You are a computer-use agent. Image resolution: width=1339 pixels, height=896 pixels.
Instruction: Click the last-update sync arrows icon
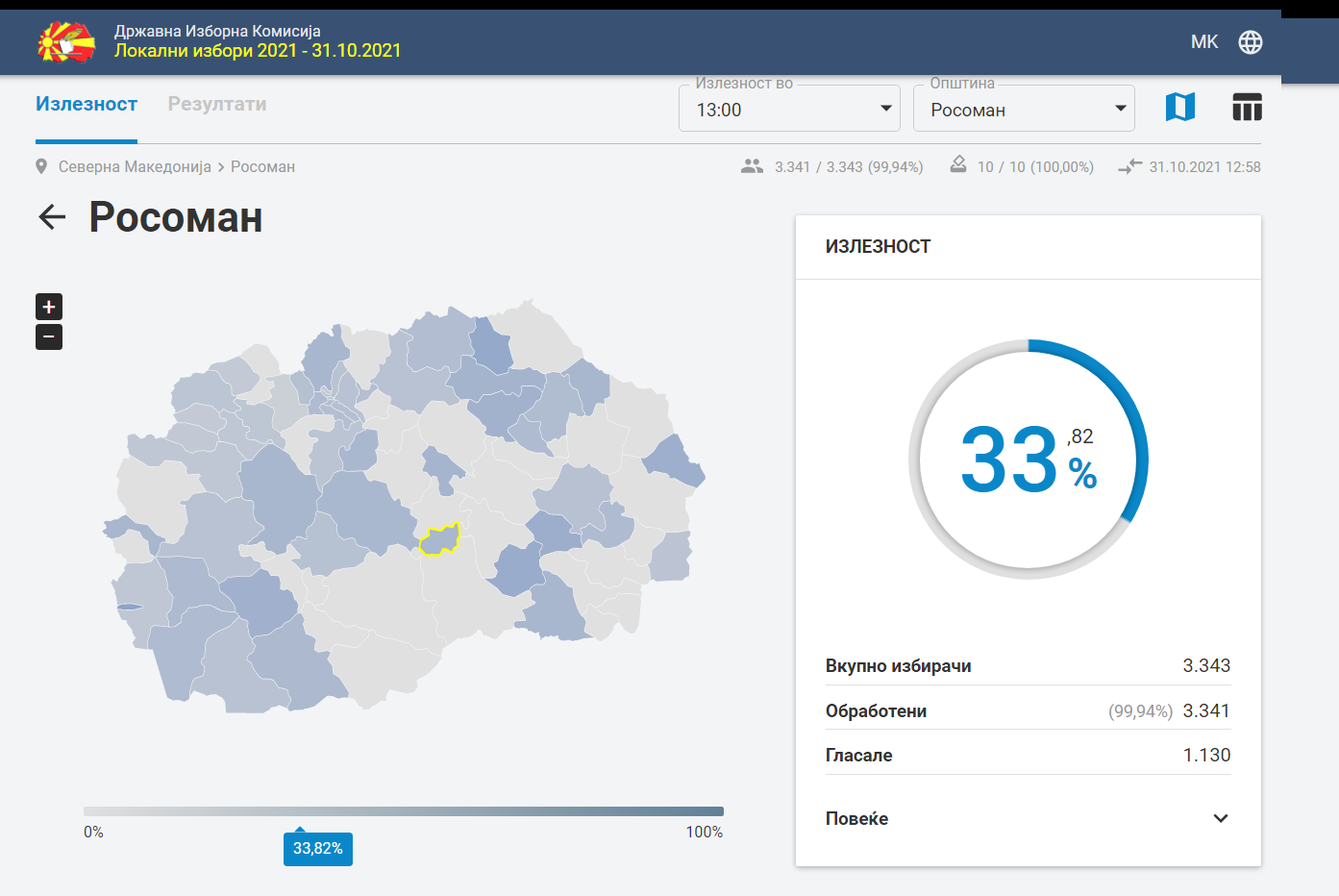click(x=1129, y=166)
